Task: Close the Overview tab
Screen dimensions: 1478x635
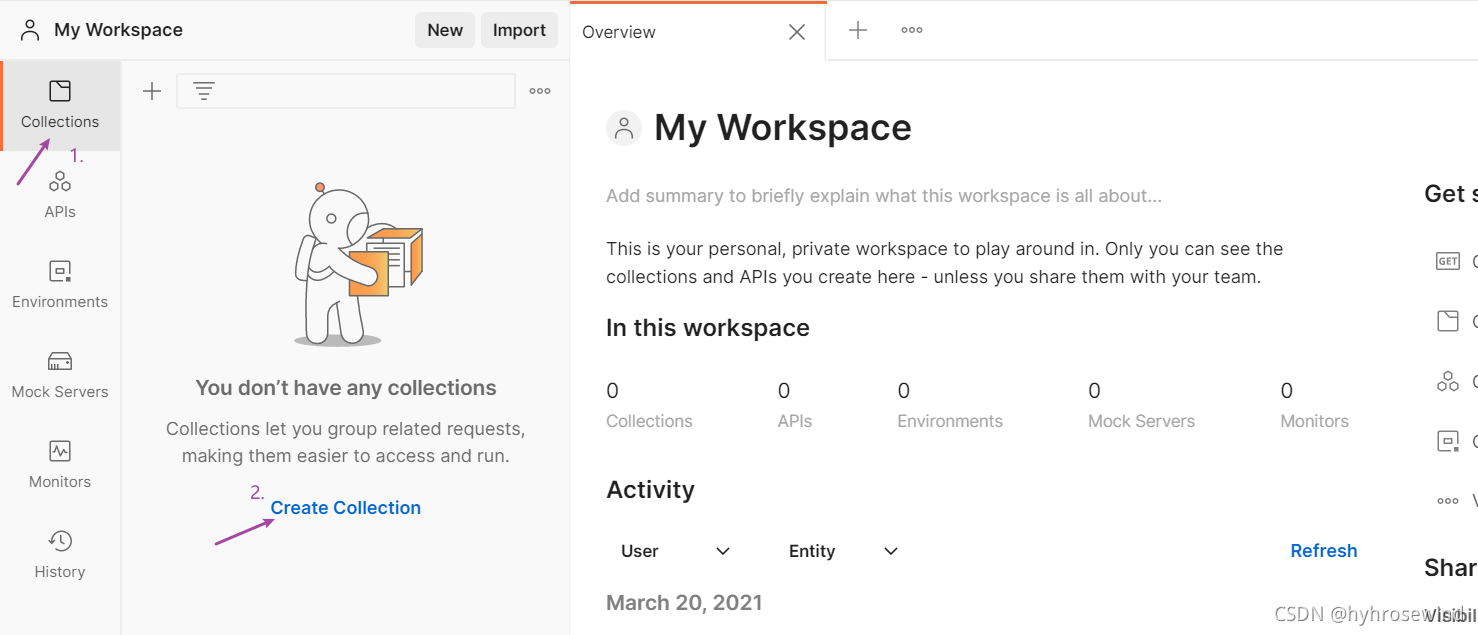Action: [797, 32]
